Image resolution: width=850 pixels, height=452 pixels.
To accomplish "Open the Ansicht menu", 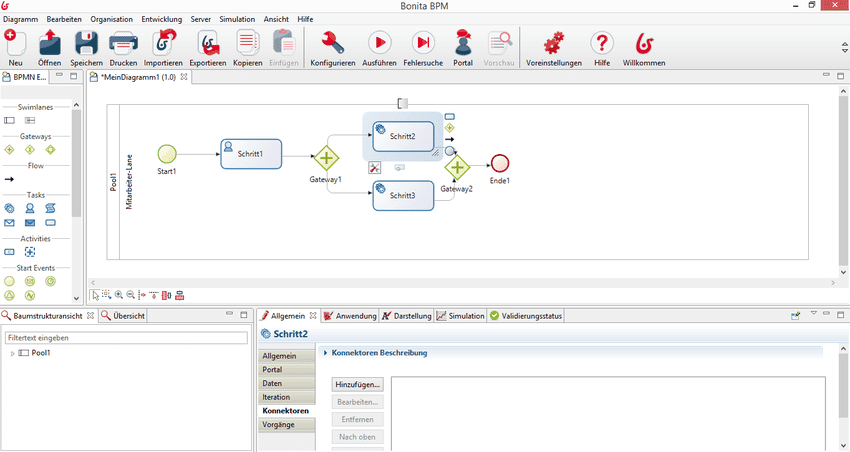I will [276, 19].
